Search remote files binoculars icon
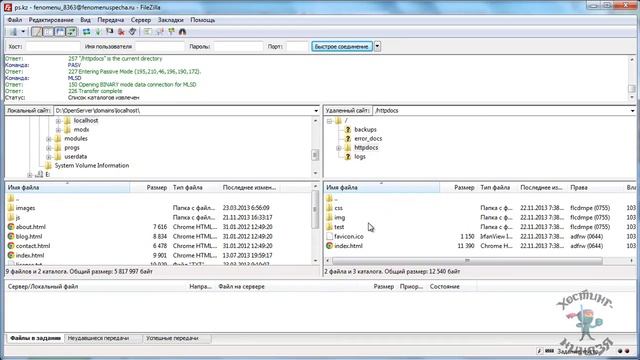The width and height of the screenshot is (640, 360). tap(182, 32)
